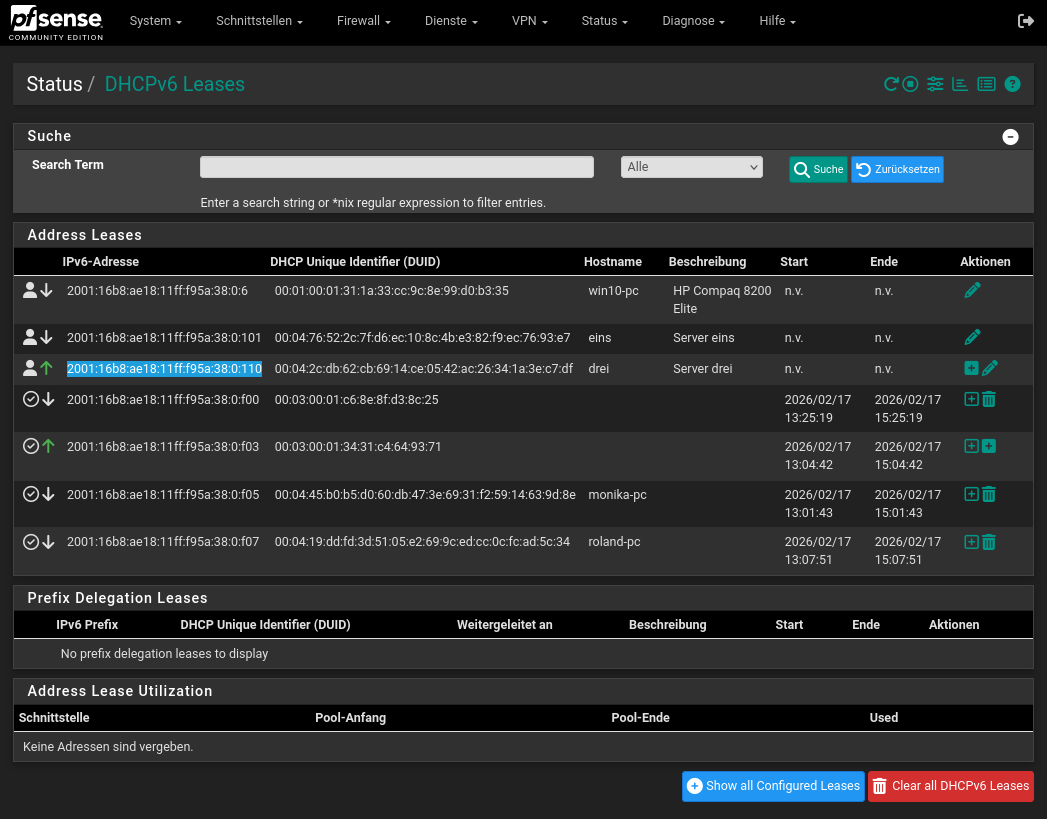This screenshot has height=819, width=1047.
Task: Click Clear all DHCPv6 Leases
Action: 950,786
